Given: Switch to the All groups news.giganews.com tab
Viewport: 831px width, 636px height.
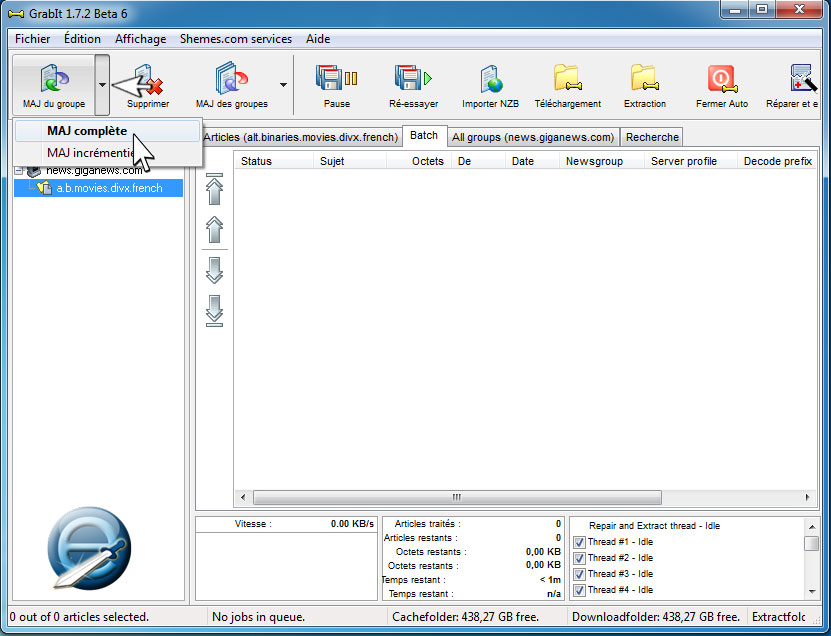Looking at the screenshot, I should pos(533,137).
